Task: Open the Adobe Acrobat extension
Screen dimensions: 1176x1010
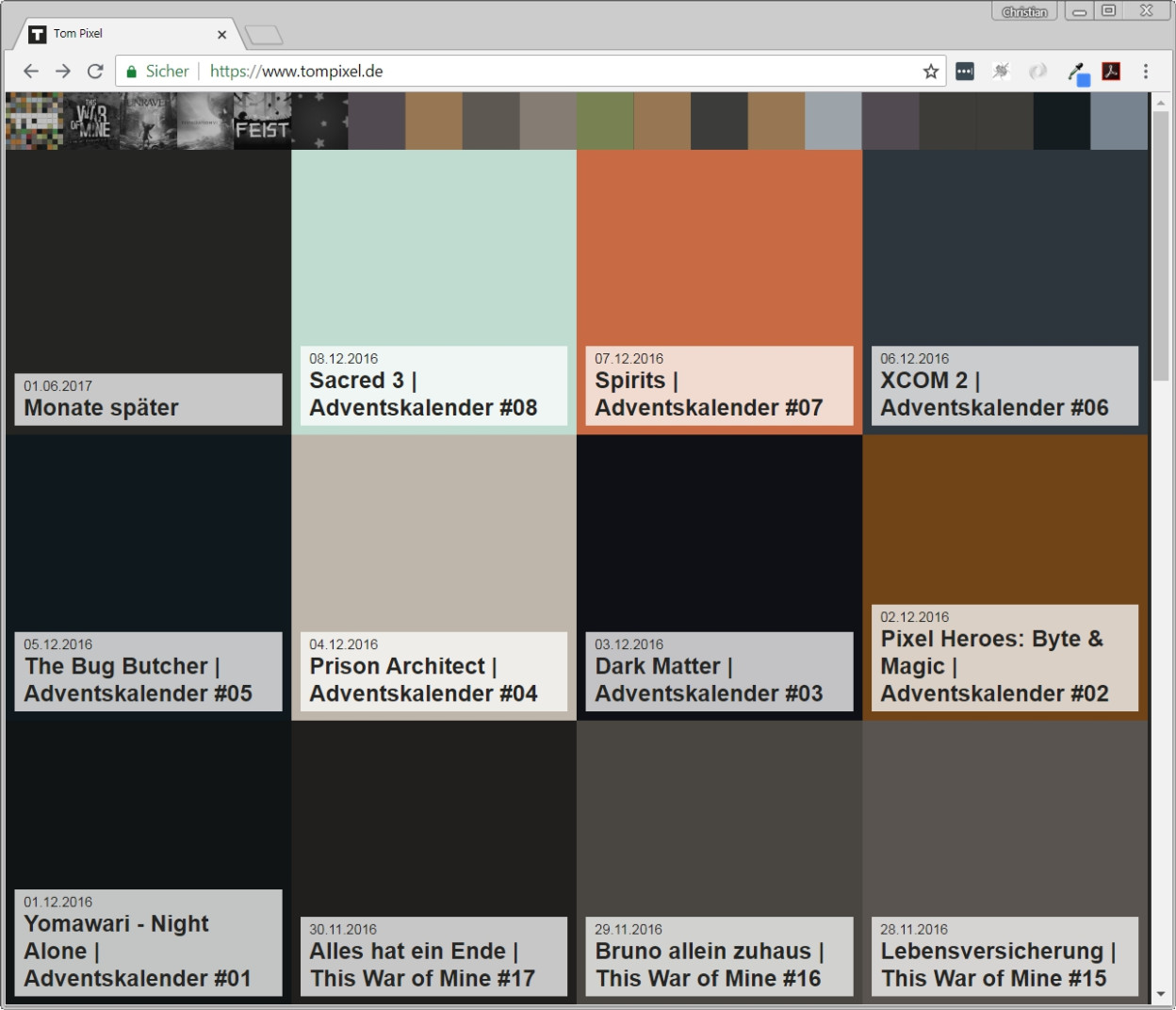Action: [x=1111, y=72]
